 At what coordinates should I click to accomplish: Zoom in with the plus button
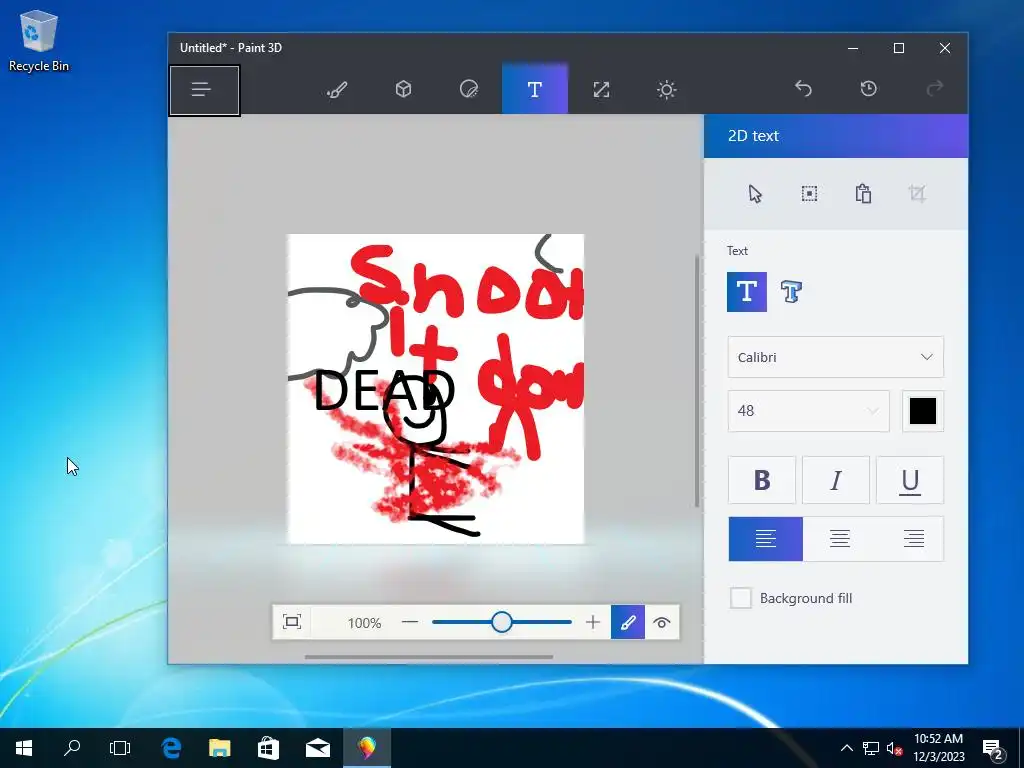[x=592, y=622]
